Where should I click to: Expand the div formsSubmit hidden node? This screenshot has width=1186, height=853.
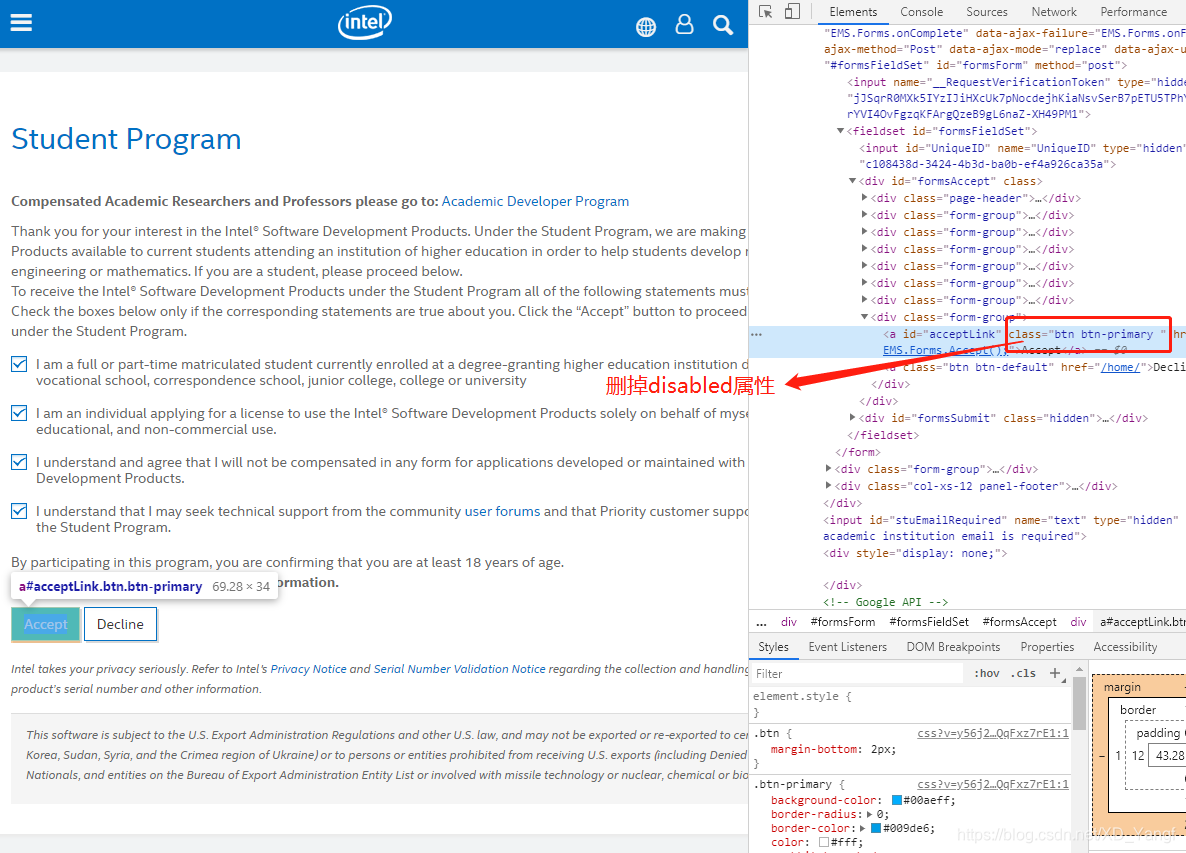[852, 417]
